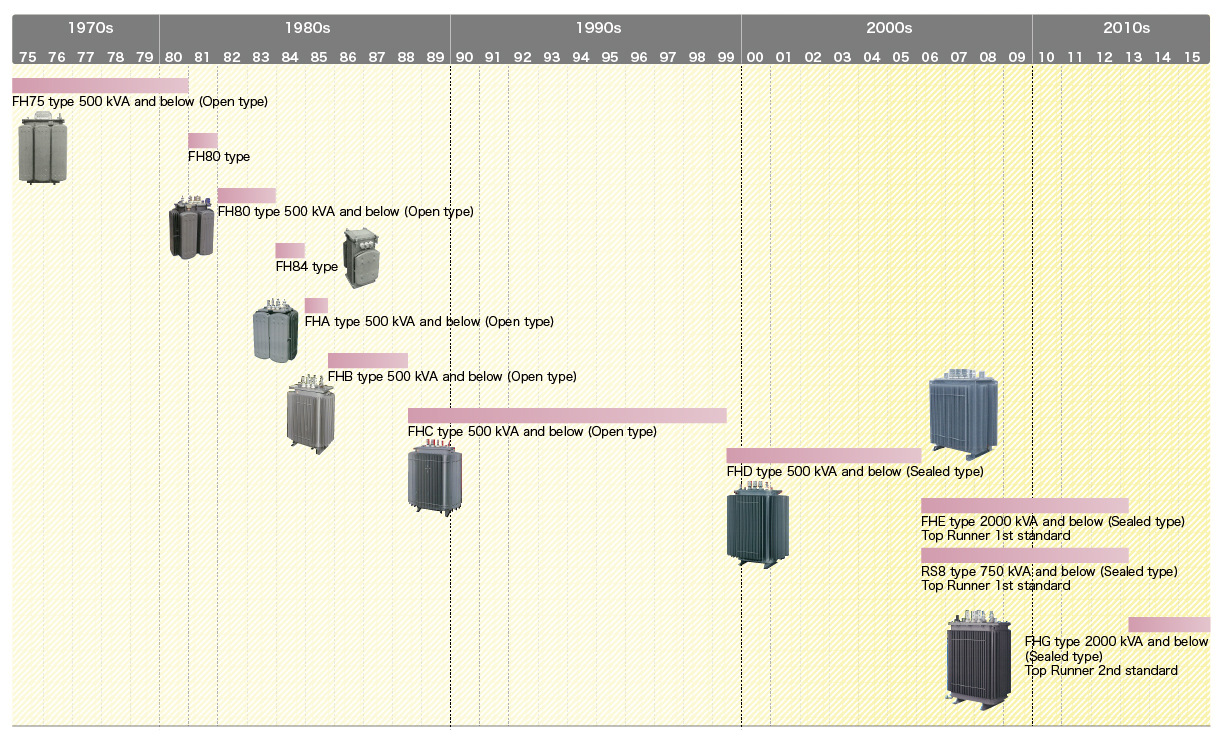Click the year 89 column header

[x=435, y=57]
